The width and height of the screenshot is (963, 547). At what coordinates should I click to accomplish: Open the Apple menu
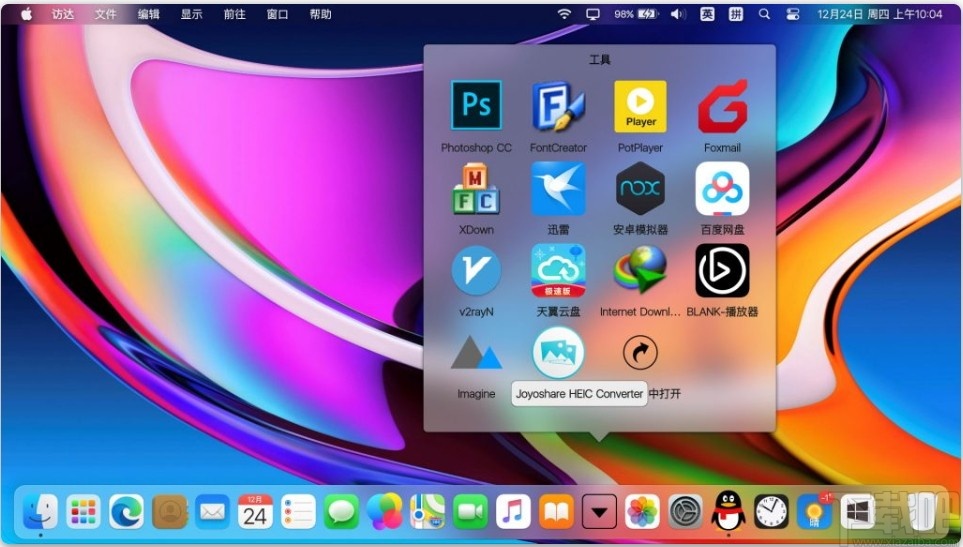[x=26, y=14]
